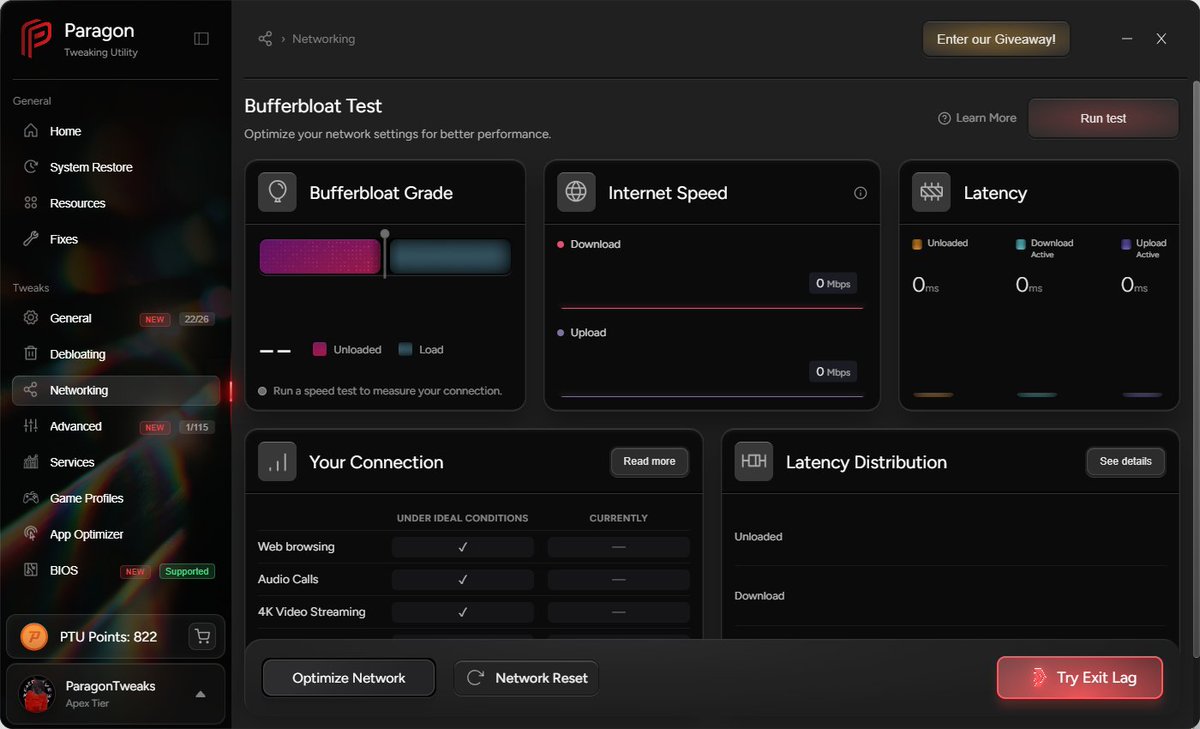Click Read more in Your Connection
Screen dimensions: 1200x729
pos(649,461)
